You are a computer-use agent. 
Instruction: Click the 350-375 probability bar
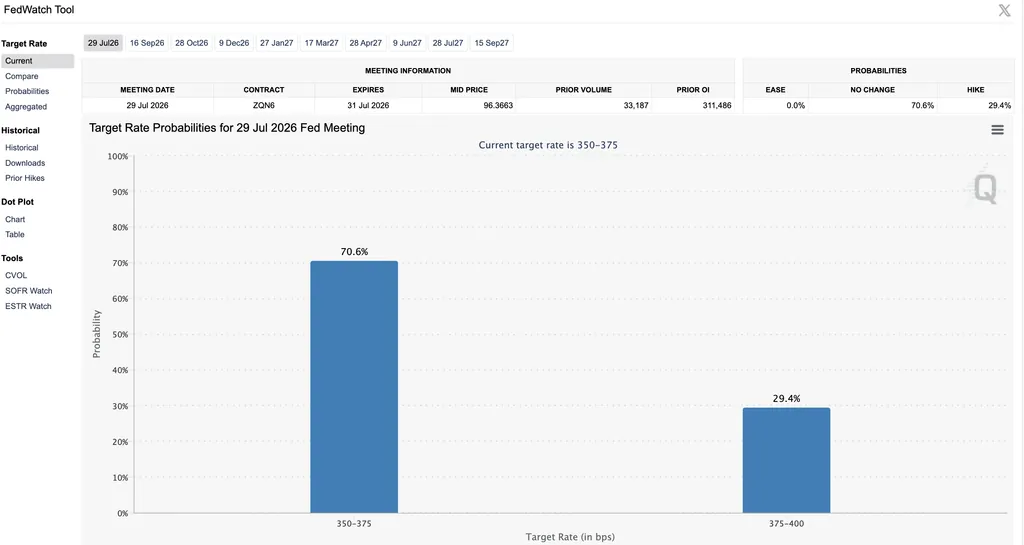pos(354,387)
